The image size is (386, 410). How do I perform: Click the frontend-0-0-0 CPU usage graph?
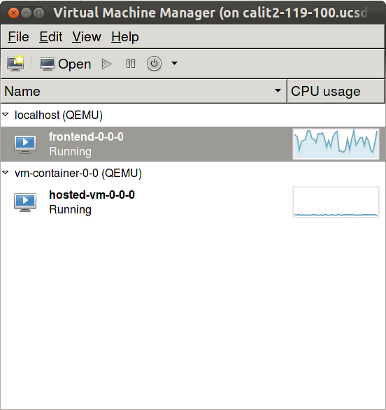point(336,144)
